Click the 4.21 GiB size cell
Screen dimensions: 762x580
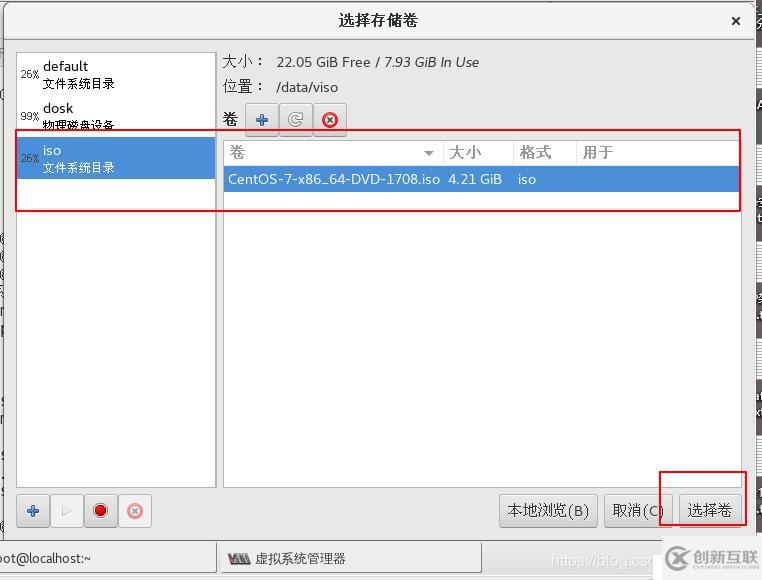click(x=475, y=179)
